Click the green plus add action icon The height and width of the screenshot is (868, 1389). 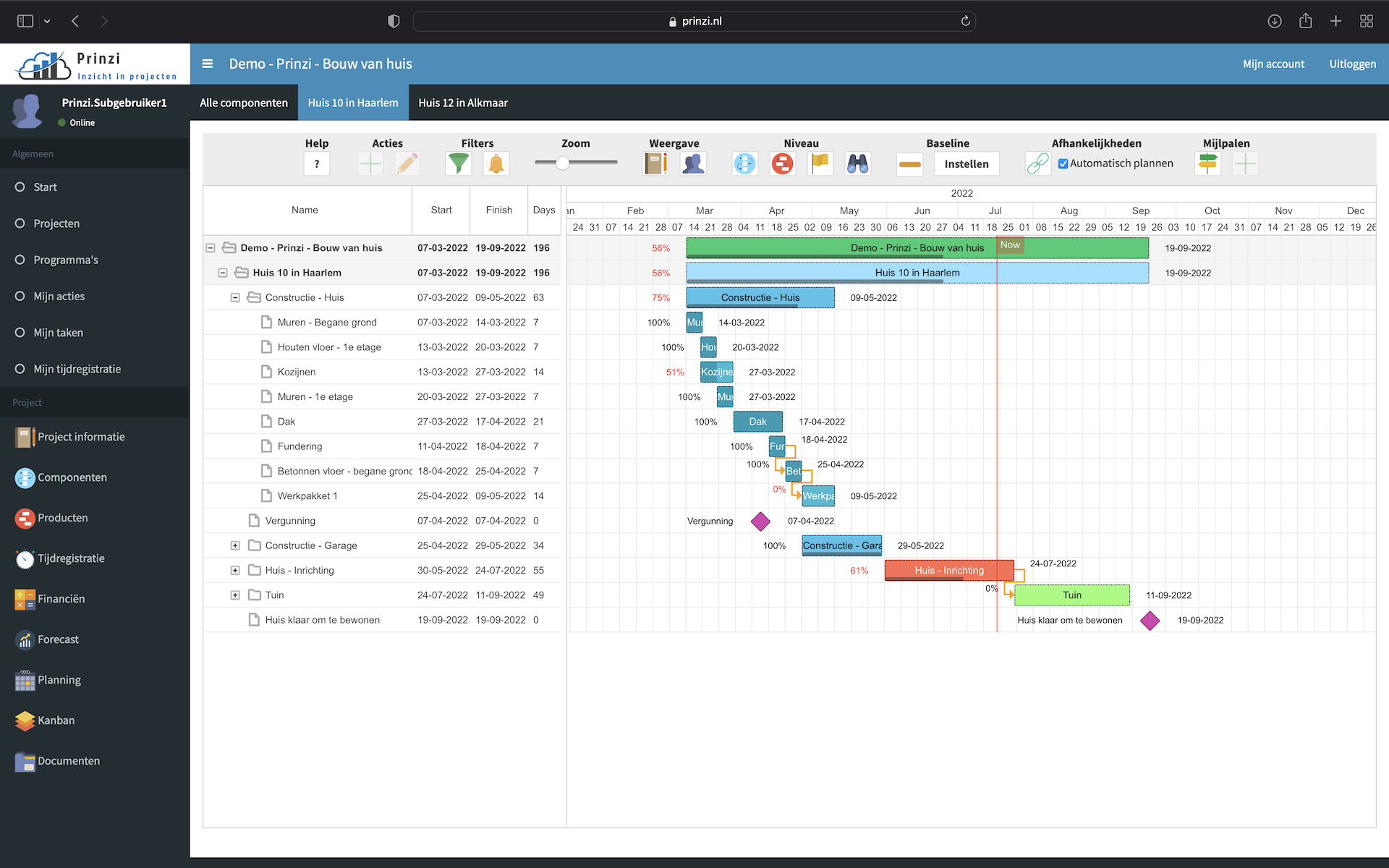[370, 164]
